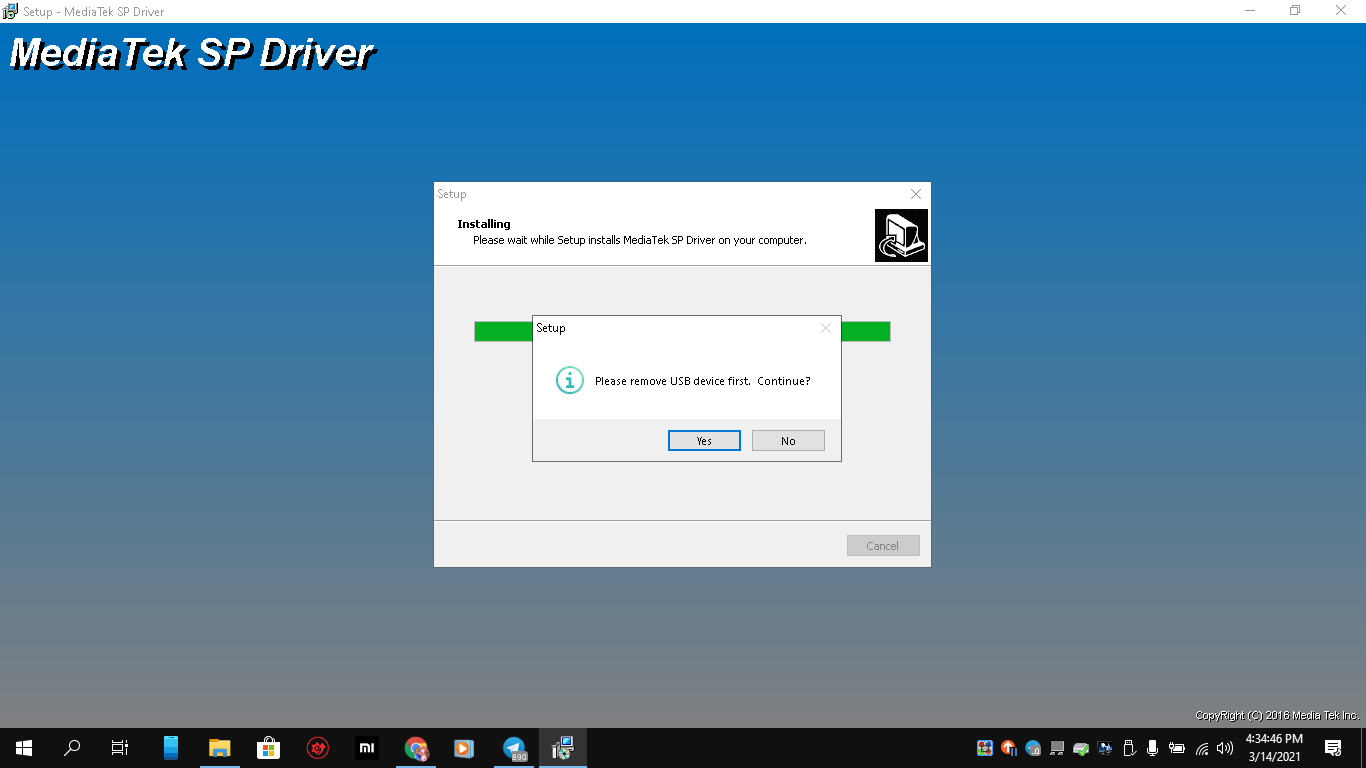This screenshot has width=1366, height=768.
Task: Check battery status in the system tray
Action: coord(1177,748)
